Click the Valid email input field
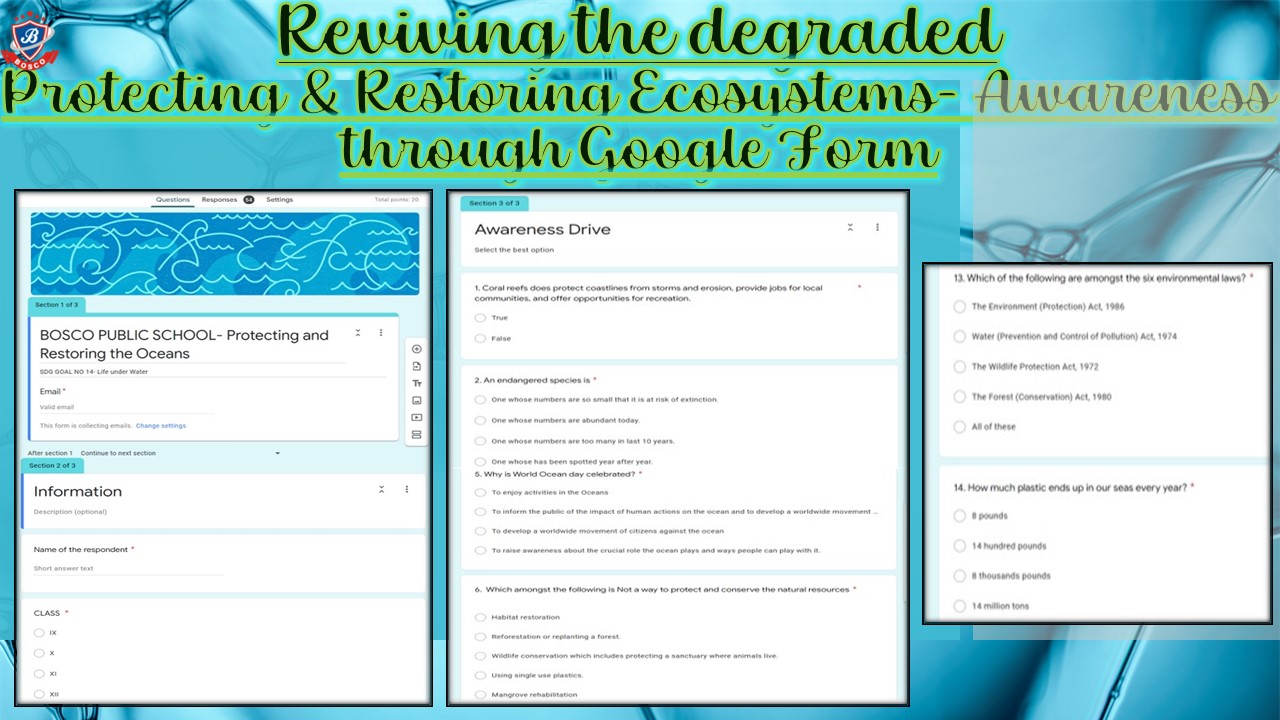The width and height of the screenshot is (1280, 720). coord(125,408)
